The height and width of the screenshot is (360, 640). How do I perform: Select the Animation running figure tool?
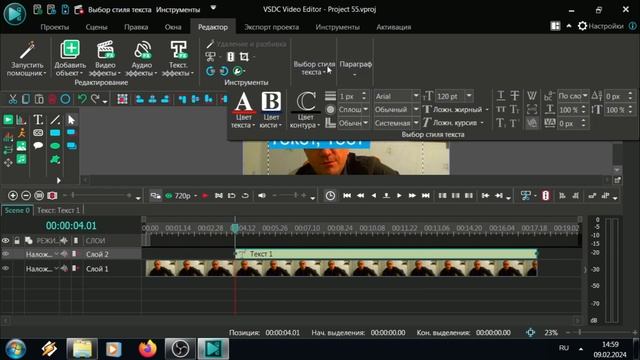point(21,133)
